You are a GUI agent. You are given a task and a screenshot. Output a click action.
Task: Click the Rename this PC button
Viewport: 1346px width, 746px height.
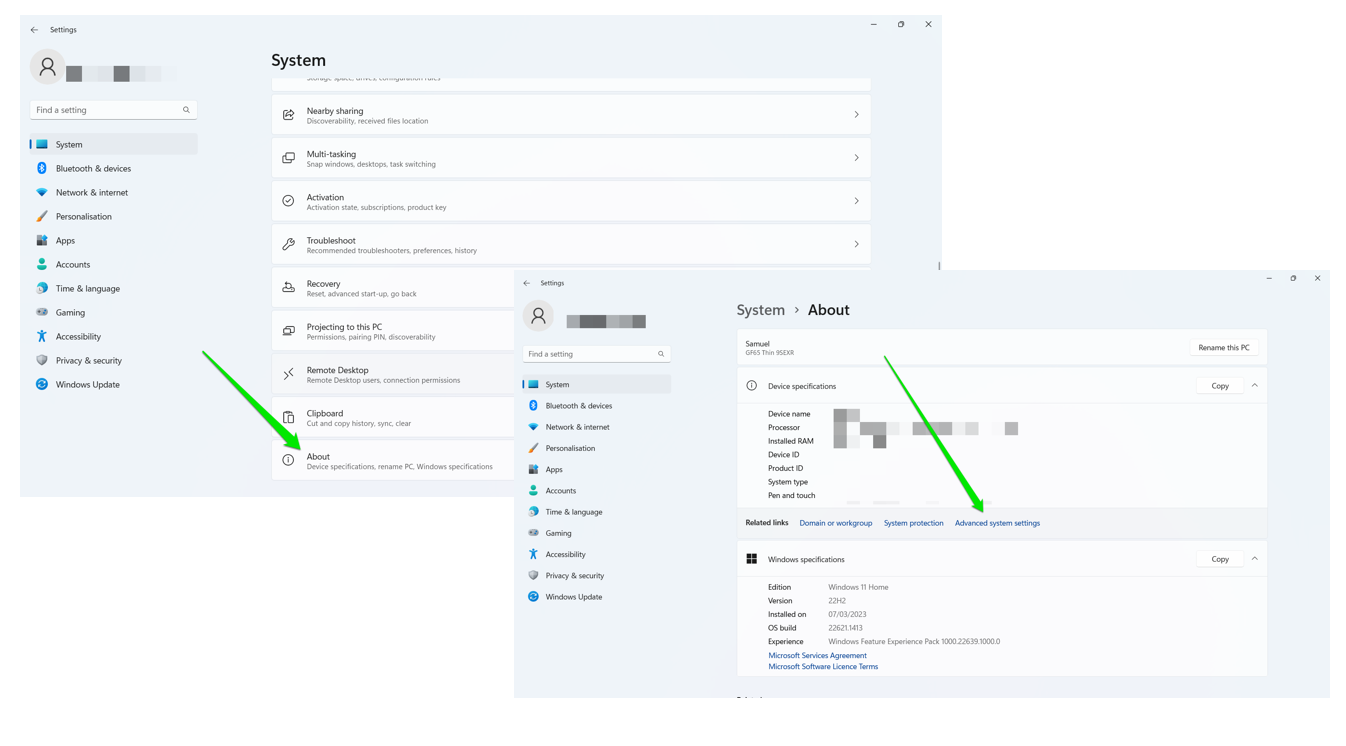pyautogui.click(x=1223, y=348)
